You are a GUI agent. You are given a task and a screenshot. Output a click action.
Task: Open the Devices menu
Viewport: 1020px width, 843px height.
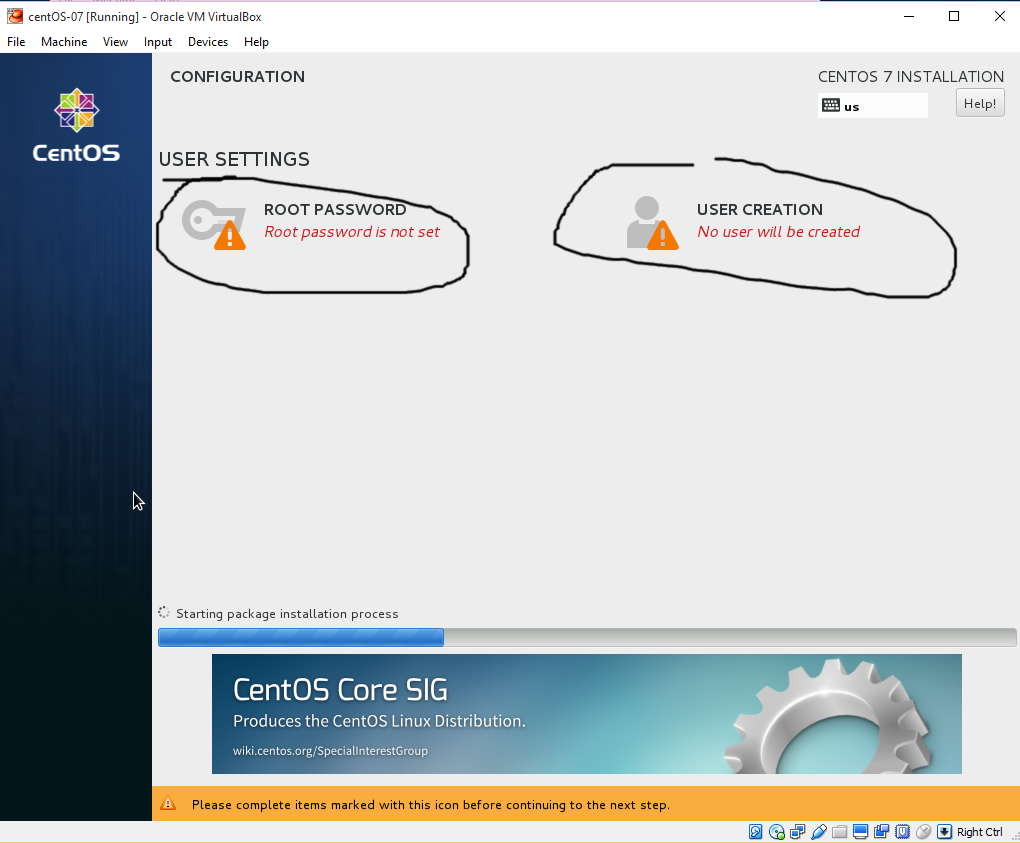pos(208,42)
